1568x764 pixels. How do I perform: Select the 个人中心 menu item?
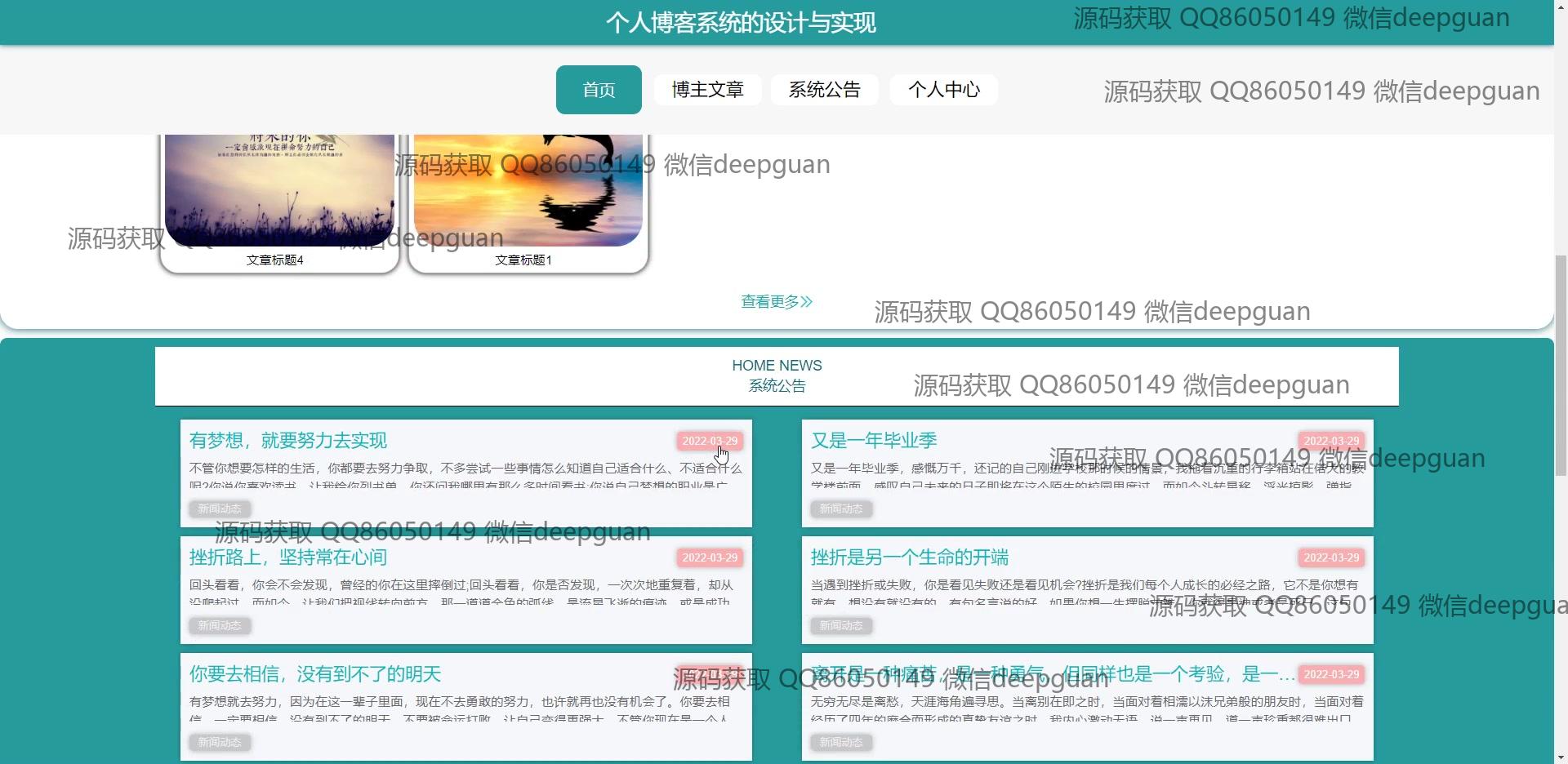pos(943,90)
